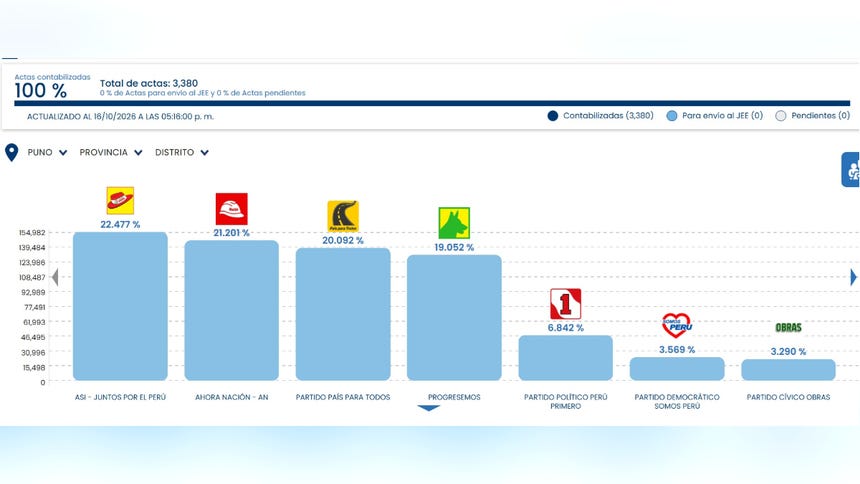860x484 pixels.
Task: Click the Somos Perú heart logo
Action: (x=677, y=325)
